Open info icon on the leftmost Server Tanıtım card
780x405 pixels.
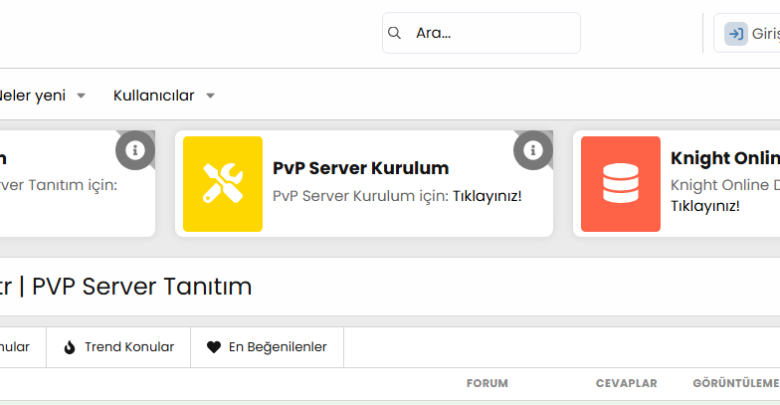(x=135, y=150)
